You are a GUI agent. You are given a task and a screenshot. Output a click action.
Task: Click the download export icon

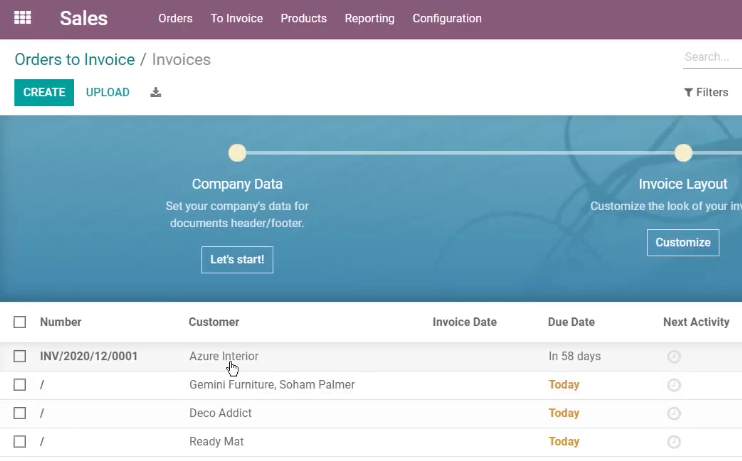pos(156,92)
